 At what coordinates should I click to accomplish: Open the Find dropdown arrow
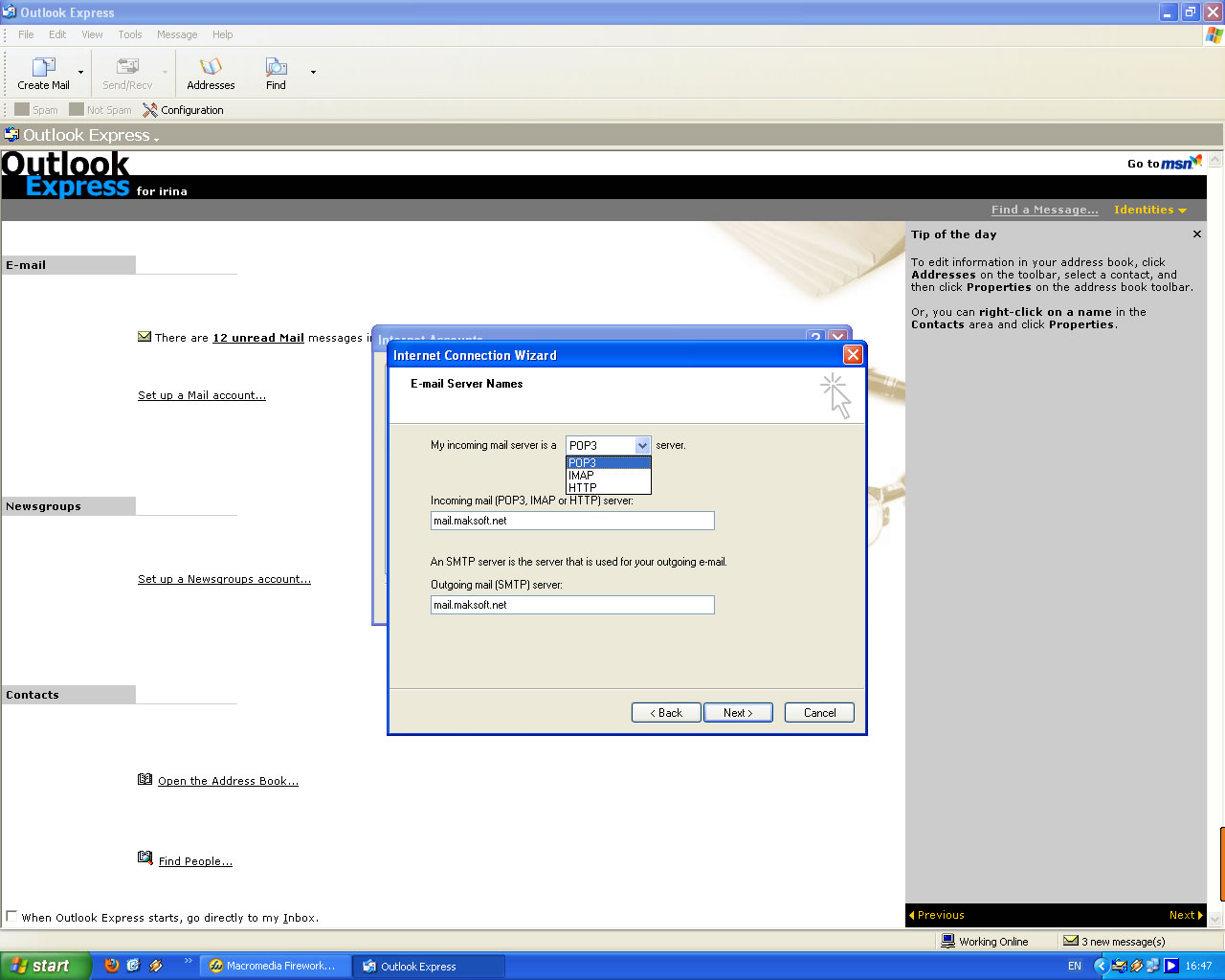pos(313,72)
